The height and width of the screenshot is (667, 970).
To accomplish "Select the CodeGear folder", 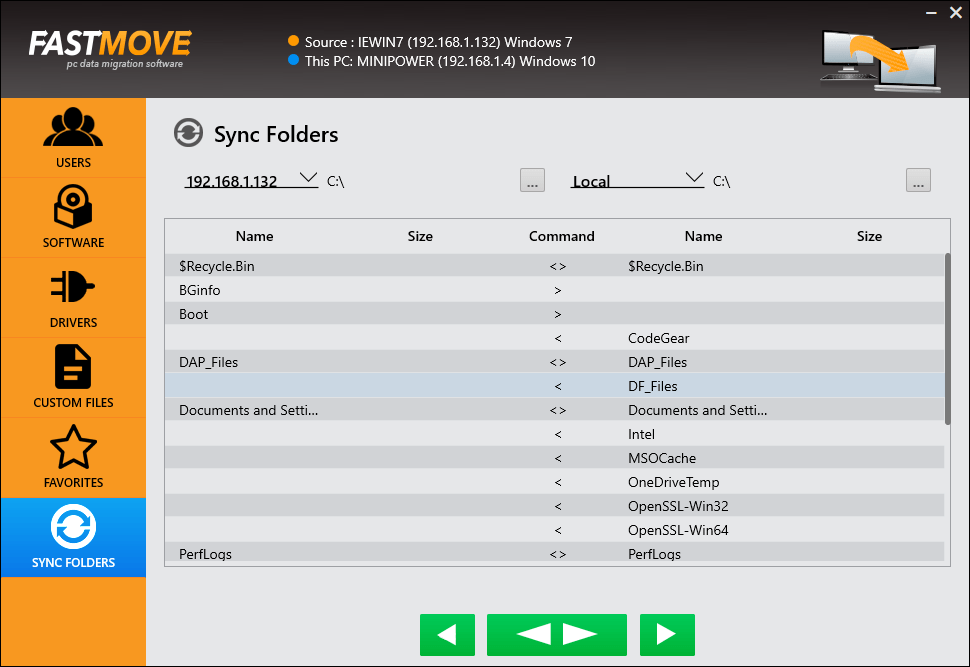I will pos(658,338).
